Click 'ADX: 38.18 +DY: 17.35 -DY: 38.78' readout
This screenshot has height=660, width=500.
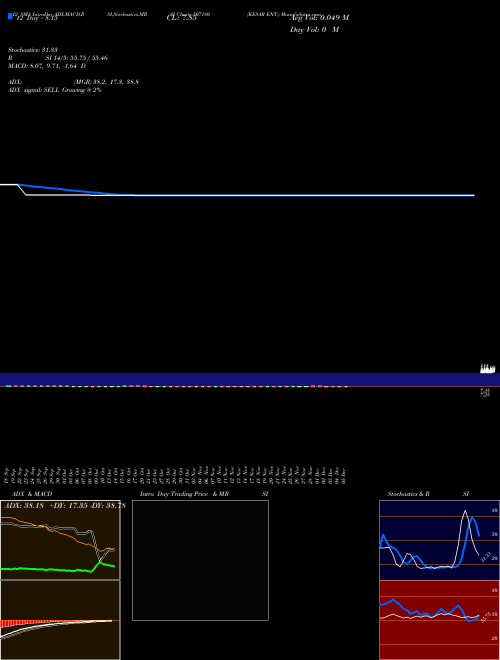tap(64, 506)
